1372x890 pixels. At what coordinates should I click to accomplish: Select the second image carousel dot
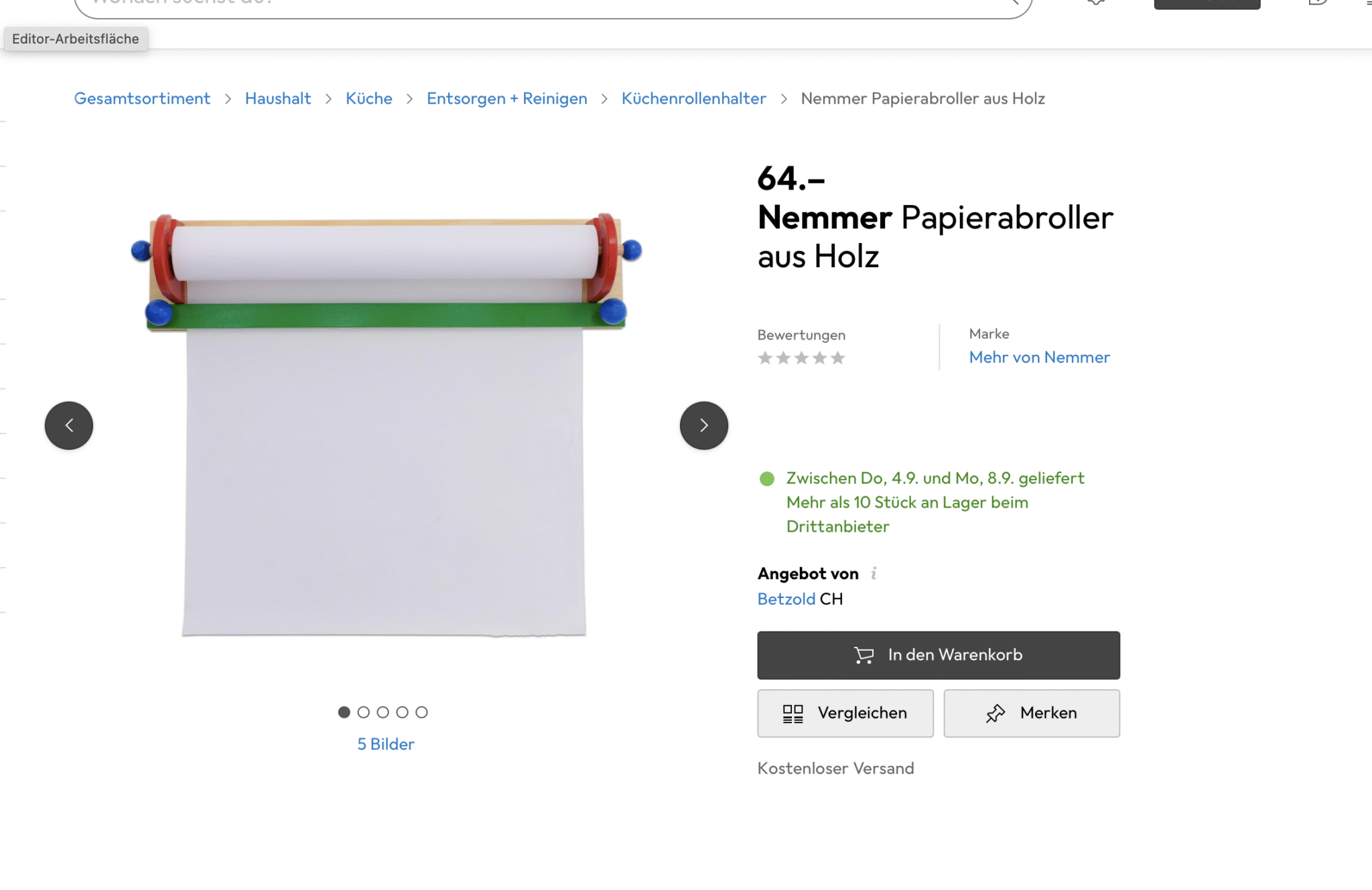(364, 712)
